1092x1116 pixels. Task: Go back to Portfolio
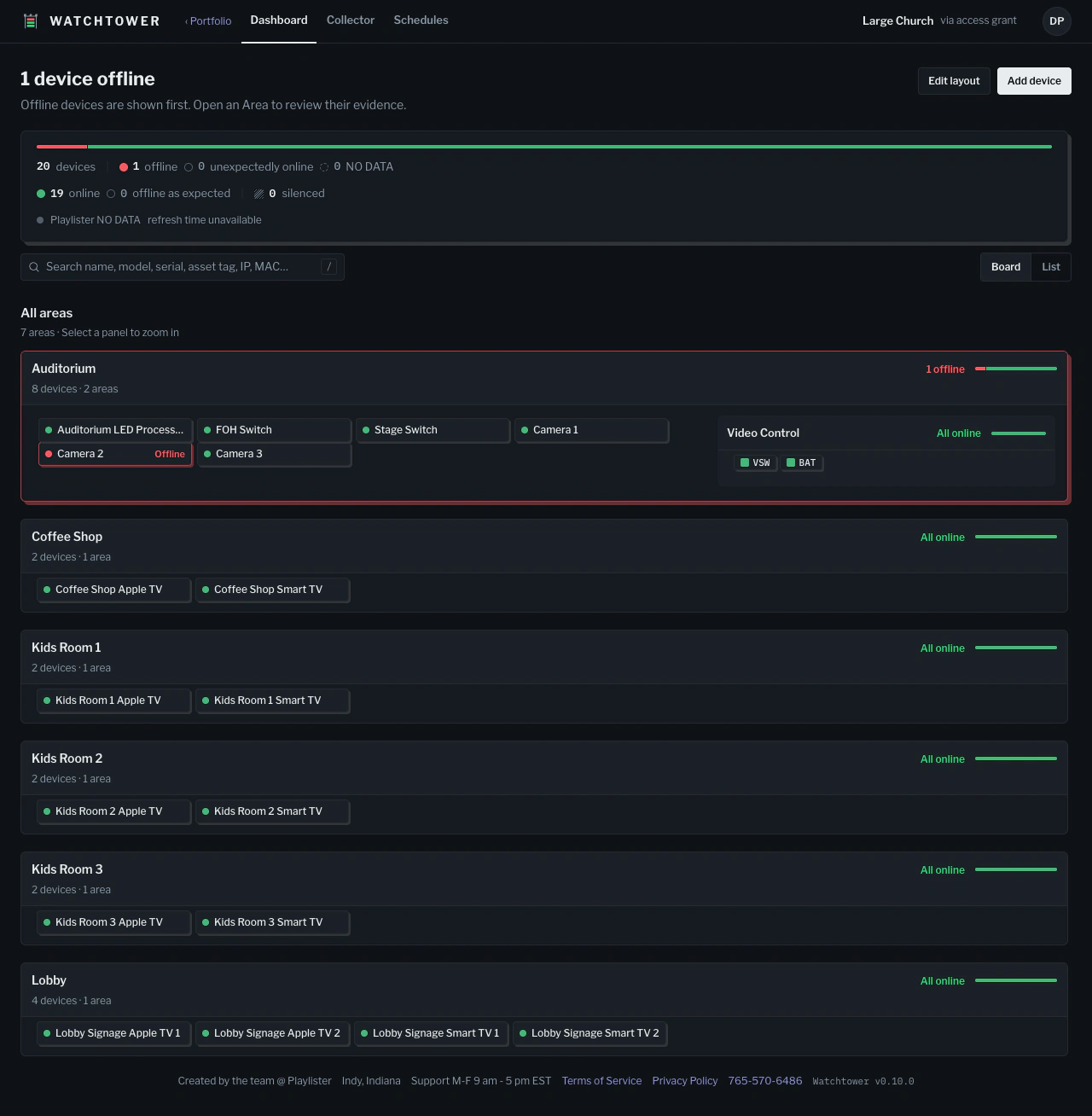(x=208, y=20)
